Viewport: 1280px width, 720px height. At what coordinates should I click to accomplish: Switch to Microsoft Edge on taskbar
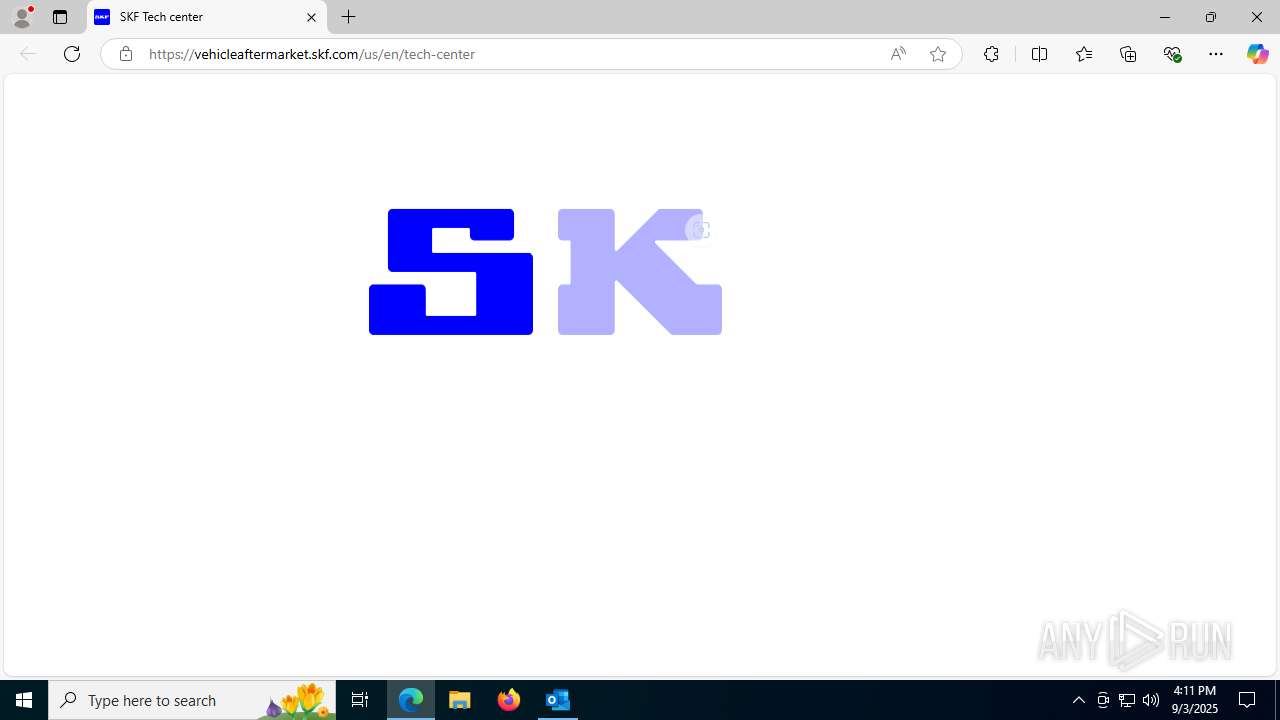click(x=411, y=700)
